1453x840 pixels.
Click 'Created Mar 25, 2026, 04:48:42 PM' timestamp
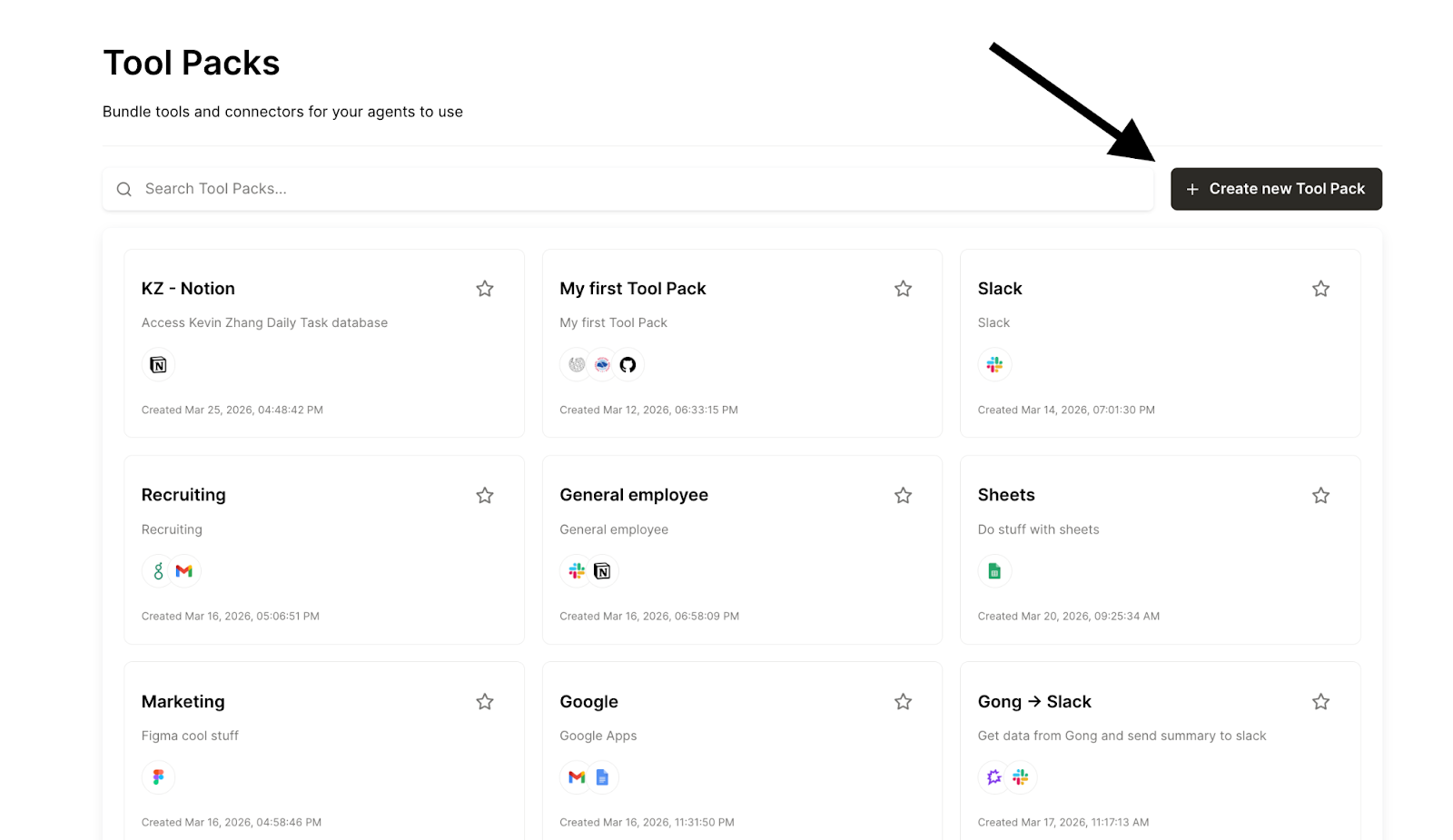click(232, 410)
